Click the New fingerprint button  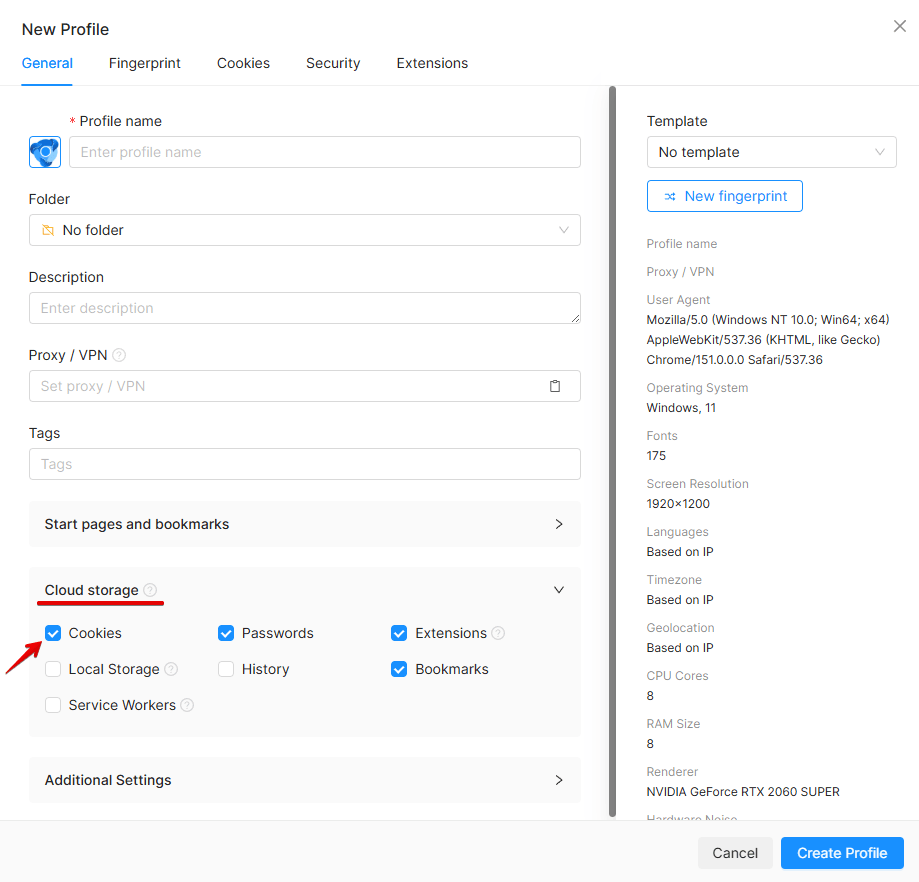(725, 196)
